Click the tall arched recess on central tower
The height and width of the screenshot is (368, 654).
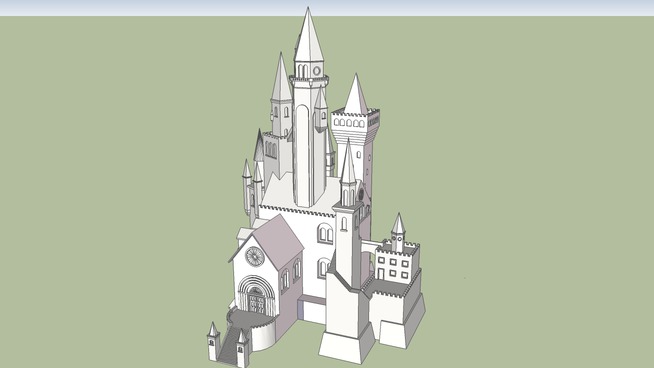tap(304, 155)
